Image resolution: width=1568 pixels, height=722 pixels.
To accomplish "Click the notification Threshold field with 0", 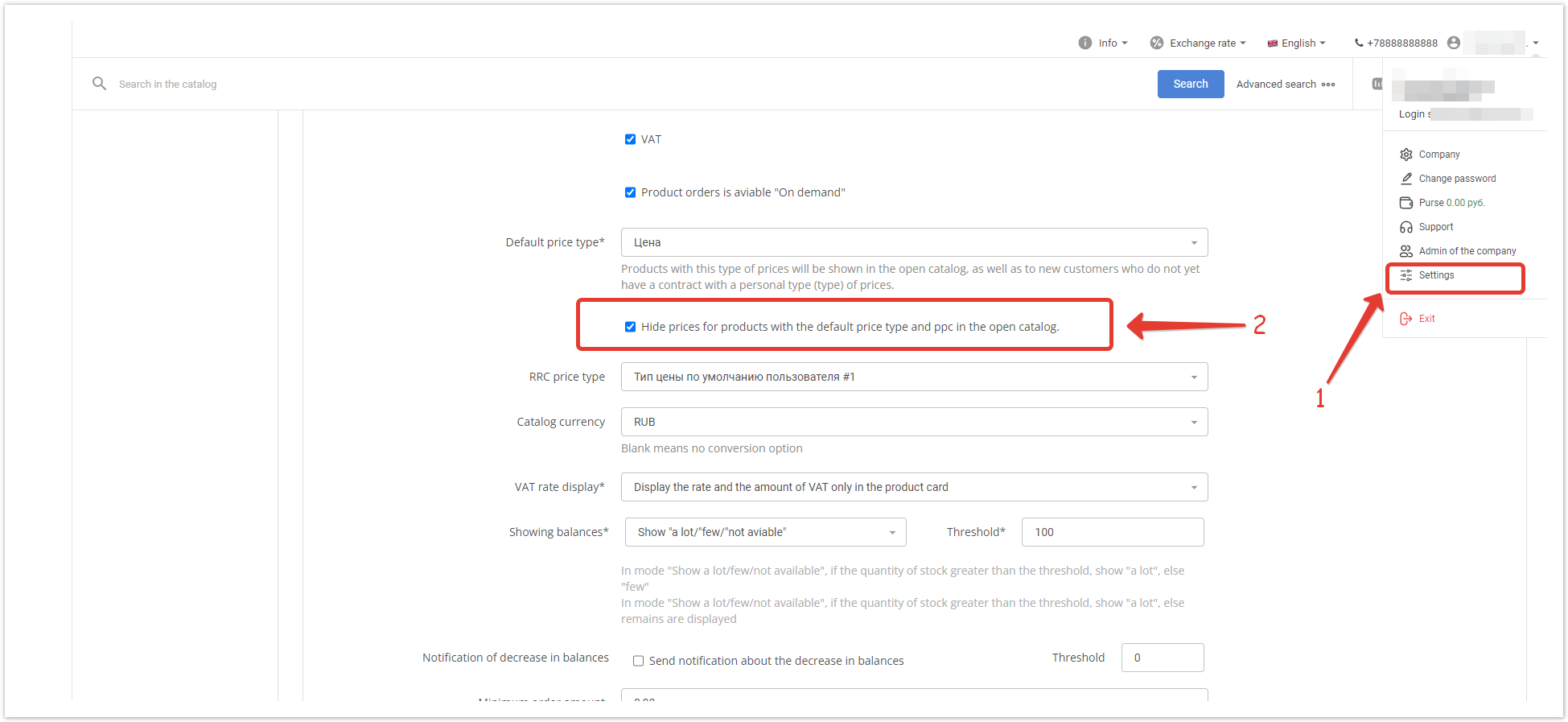I will (1163, 658).
